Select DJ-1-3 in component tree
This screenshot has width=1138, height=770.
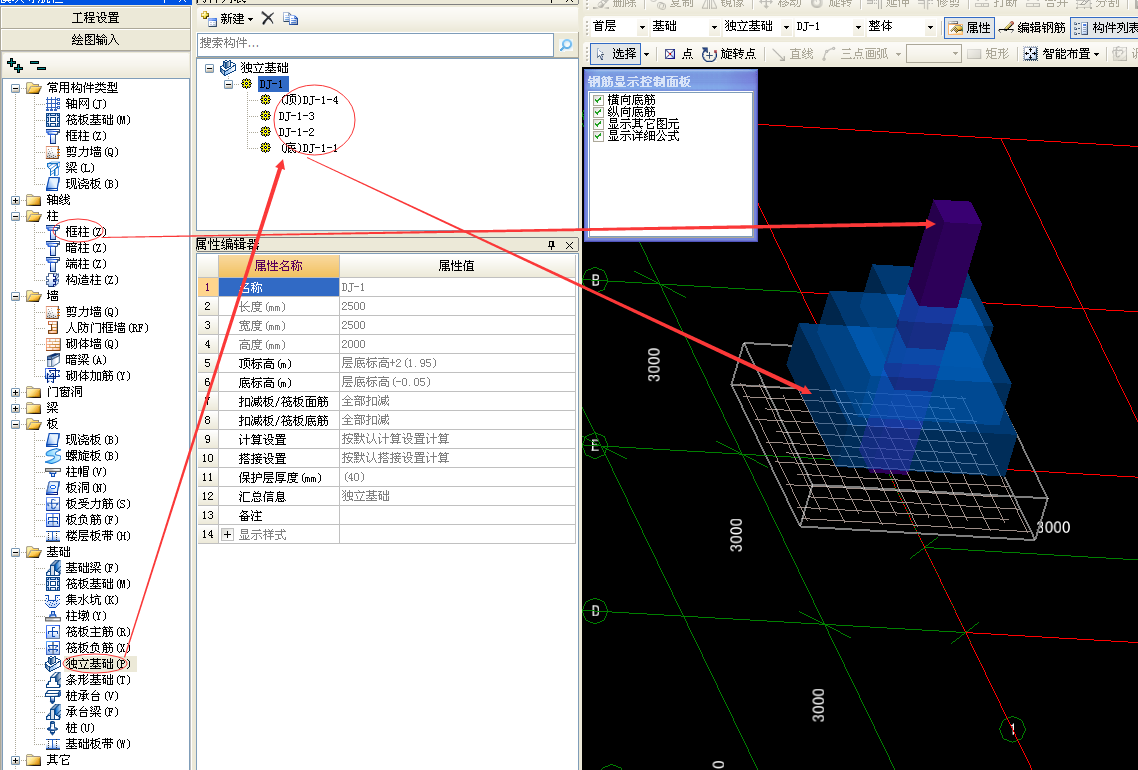(x=296, y=116)
